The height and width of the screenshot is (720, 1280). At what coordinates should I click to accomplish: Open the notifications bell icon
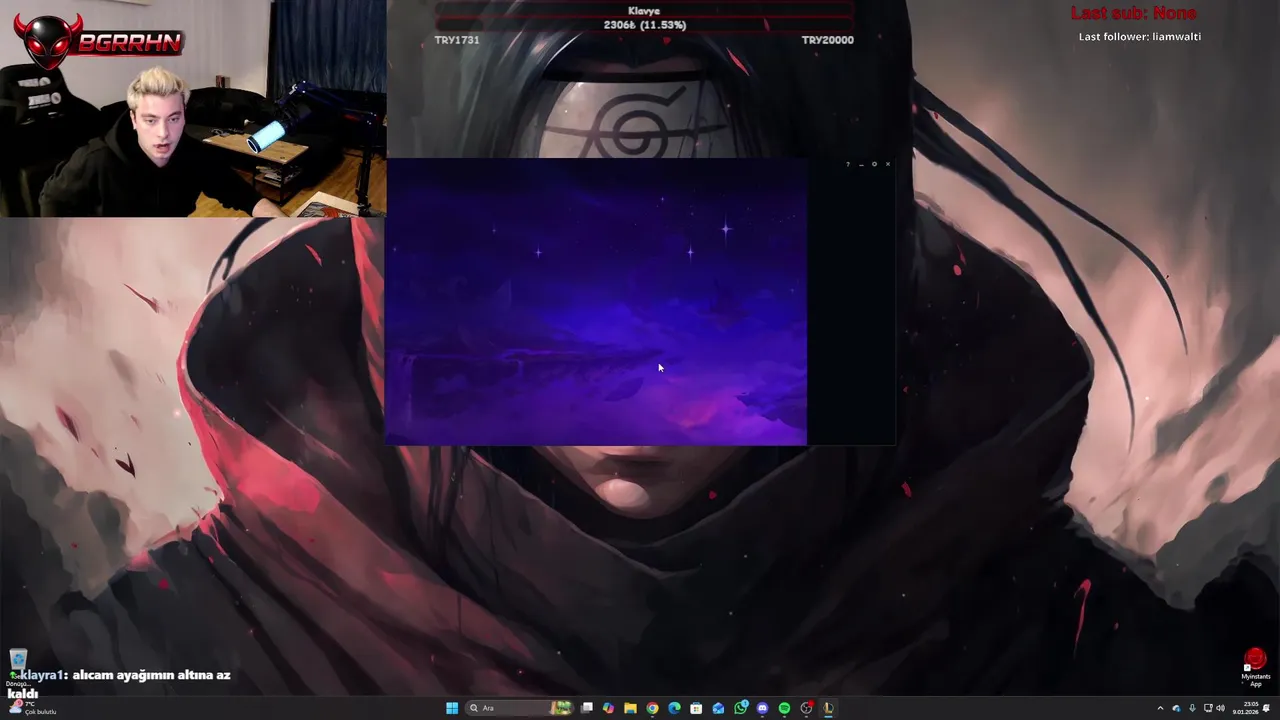click(1266, 708)
